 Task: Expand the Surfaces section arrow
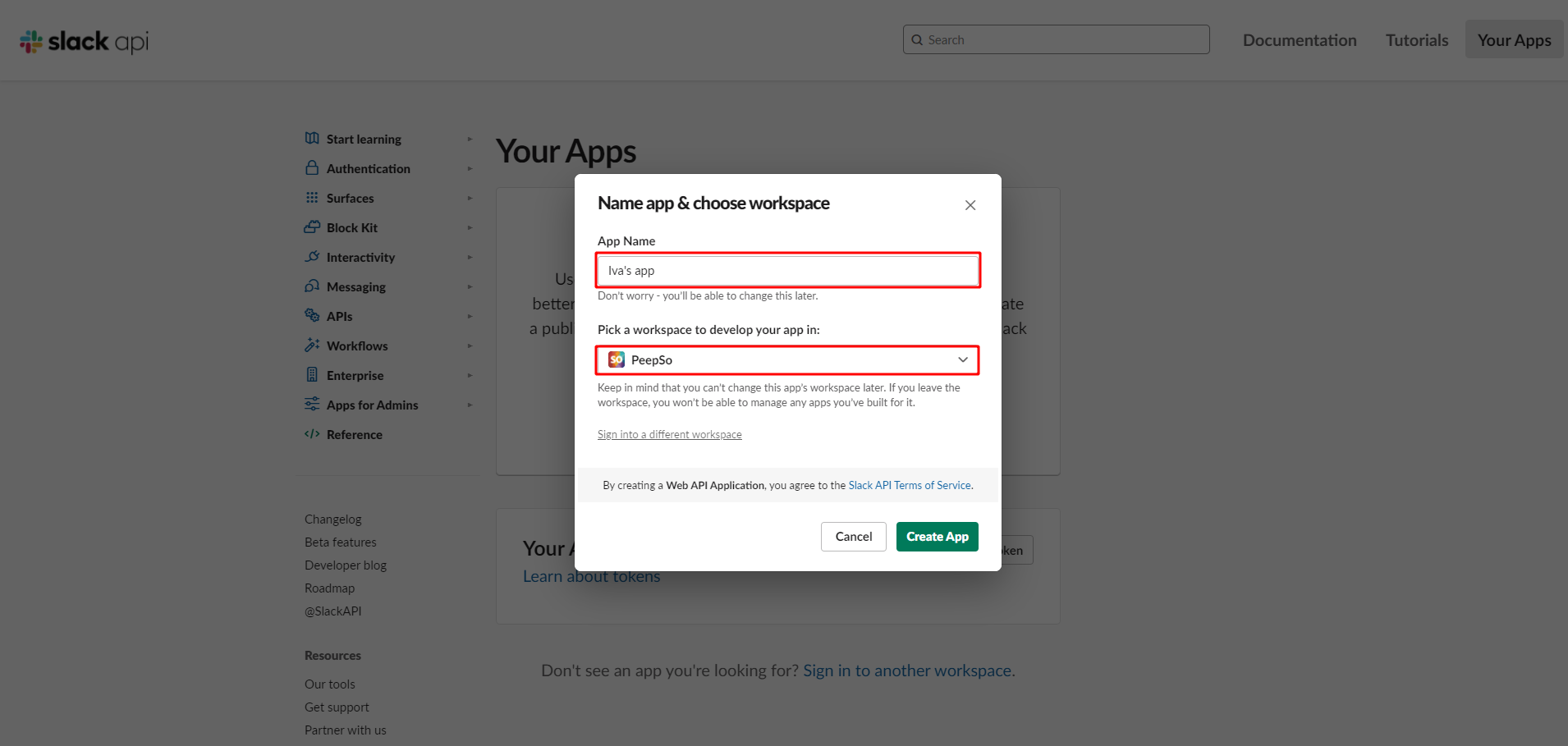(x=470, y=198)
